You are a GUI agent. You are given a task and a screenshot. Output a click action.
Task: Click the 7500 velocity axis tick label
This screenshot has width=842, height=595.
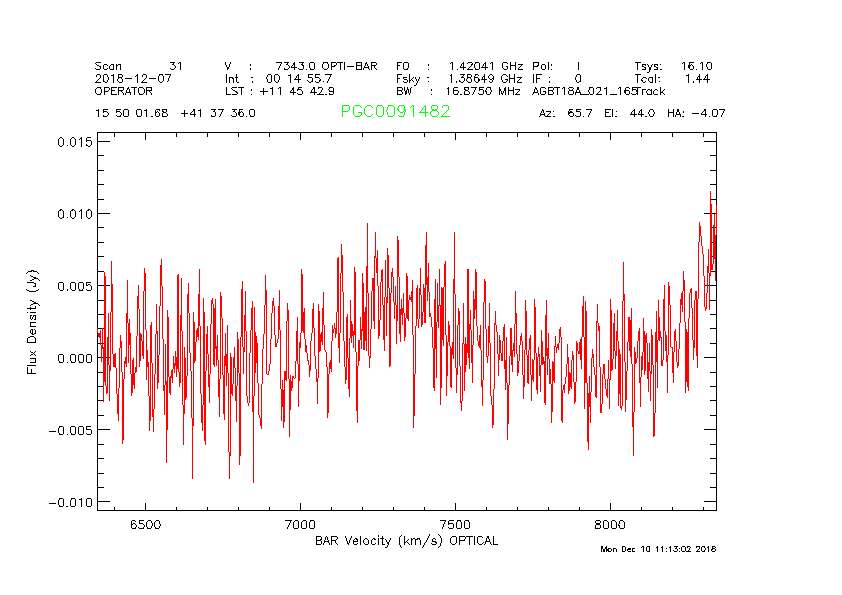455,524
